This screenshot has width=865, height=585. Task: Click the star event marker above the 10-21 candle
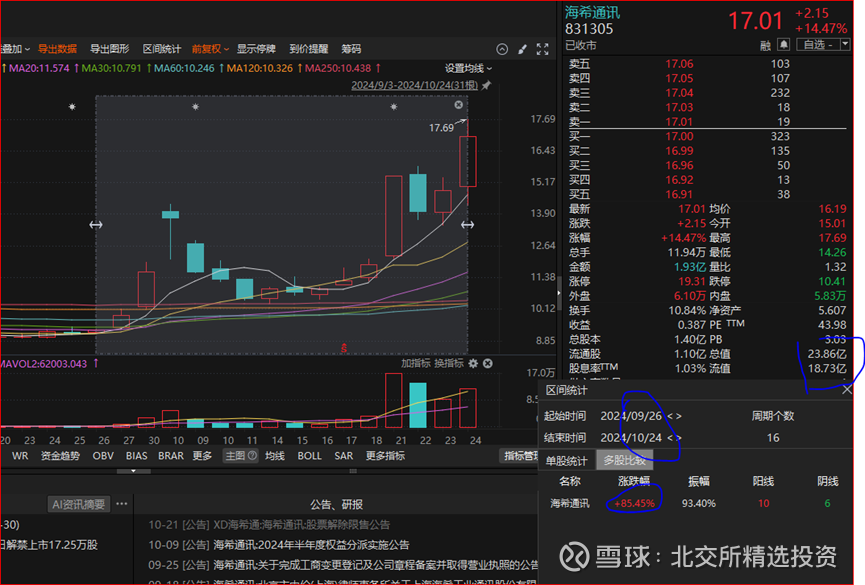(393, 107)
